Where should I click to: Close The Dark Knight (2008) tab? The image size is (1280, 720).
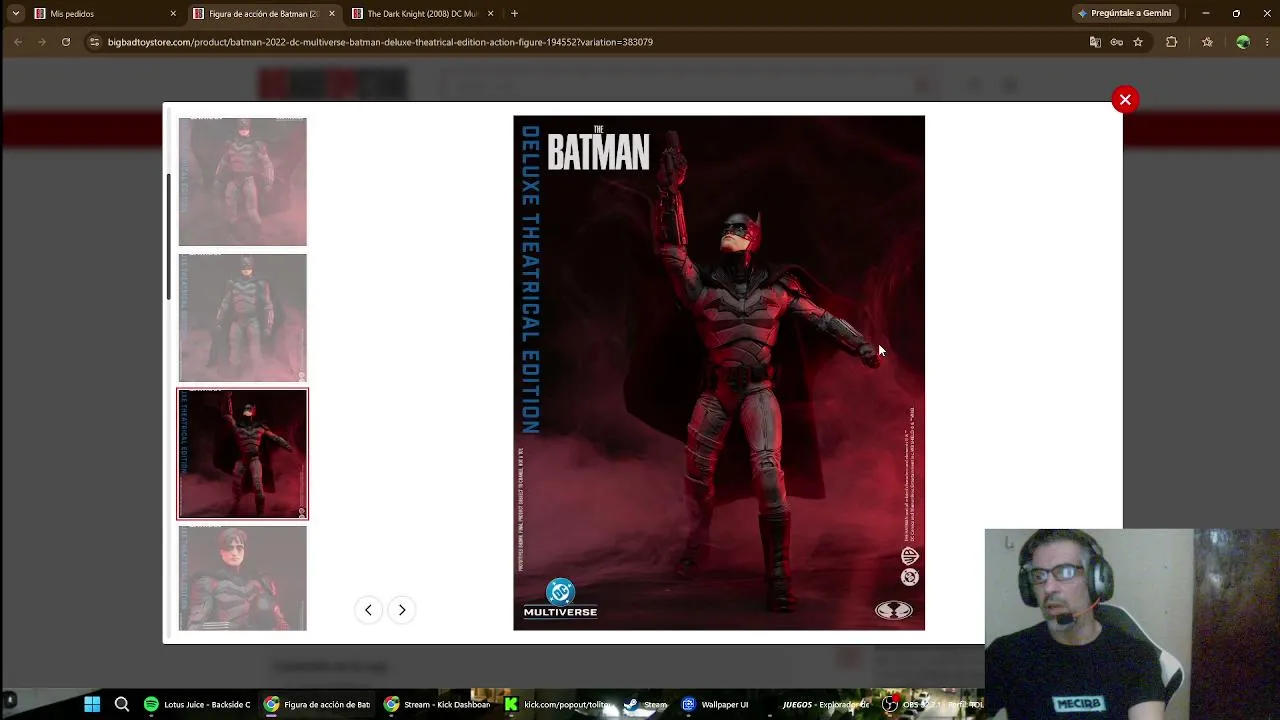point(490,14)
